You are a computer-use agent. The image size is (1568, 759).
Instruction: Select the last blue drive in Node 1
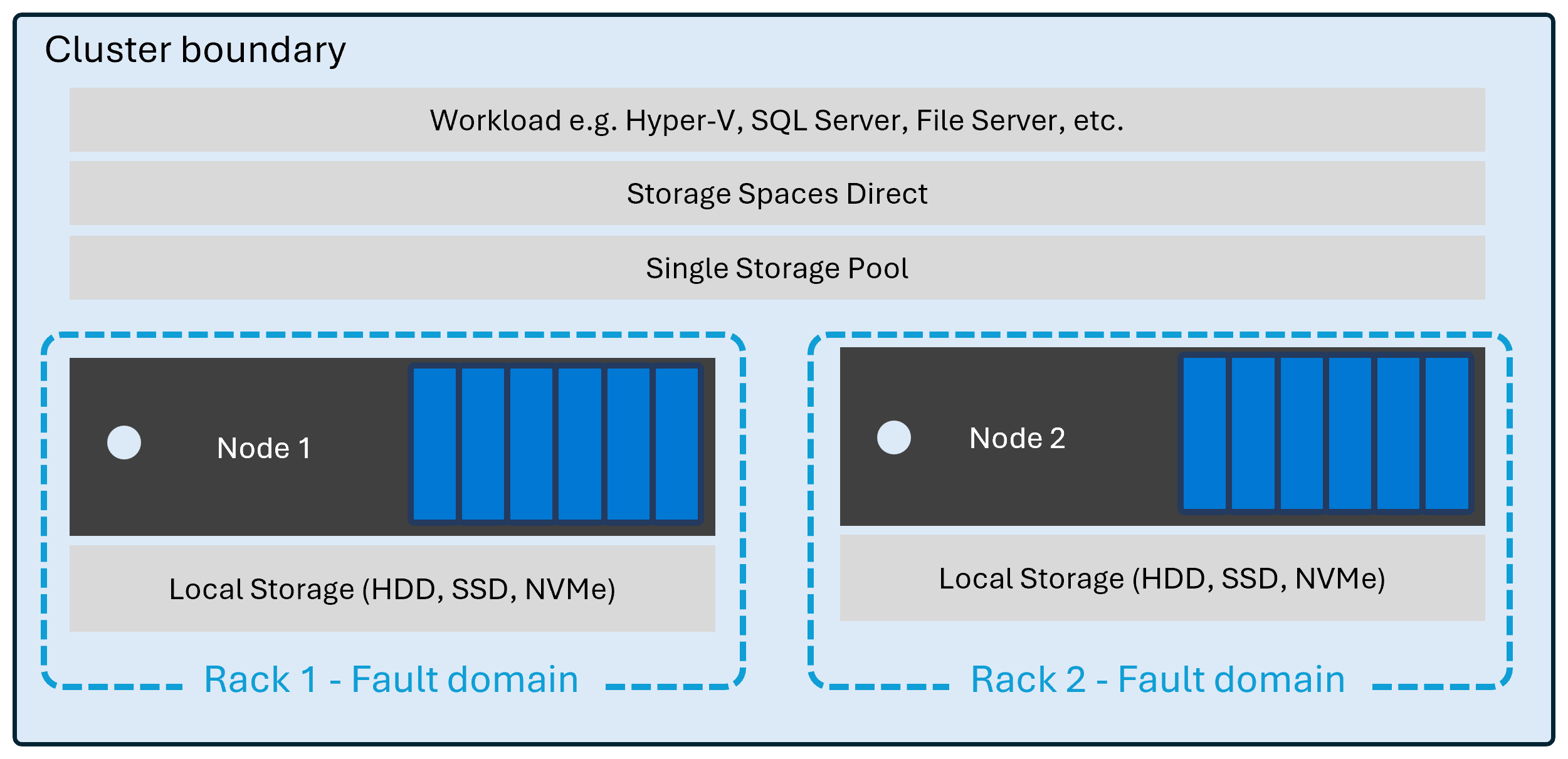pos(676,444)
